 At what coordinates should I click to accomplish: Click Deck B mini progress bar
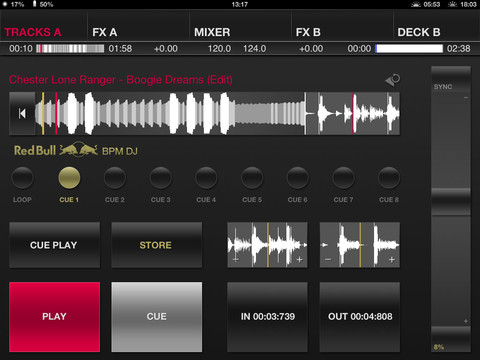409,49
